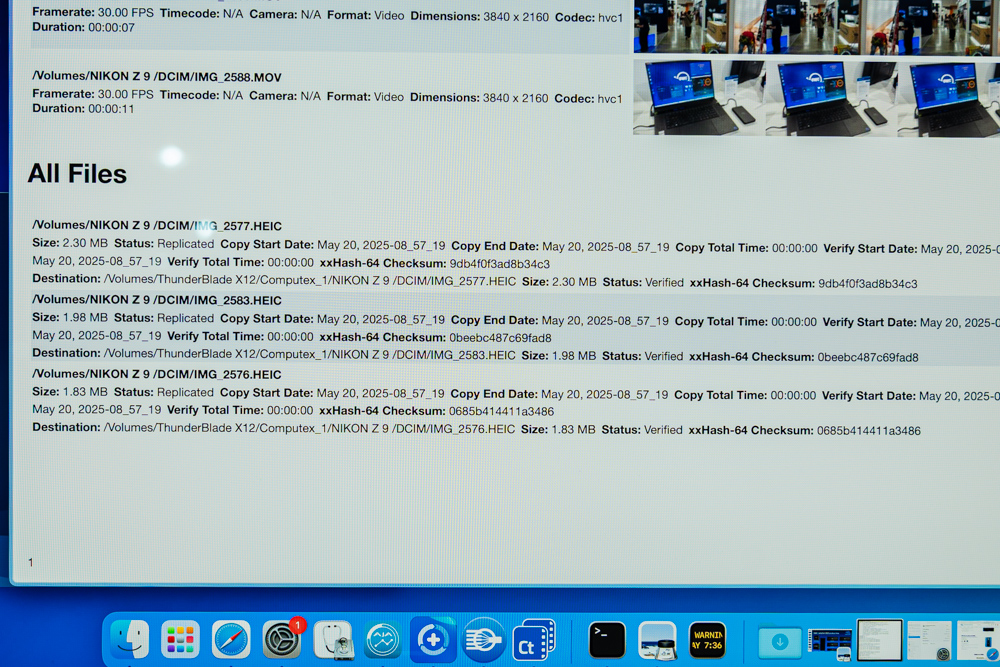
Task: Open the teal wave-circle app in the Dock
Action: [383, 640]
